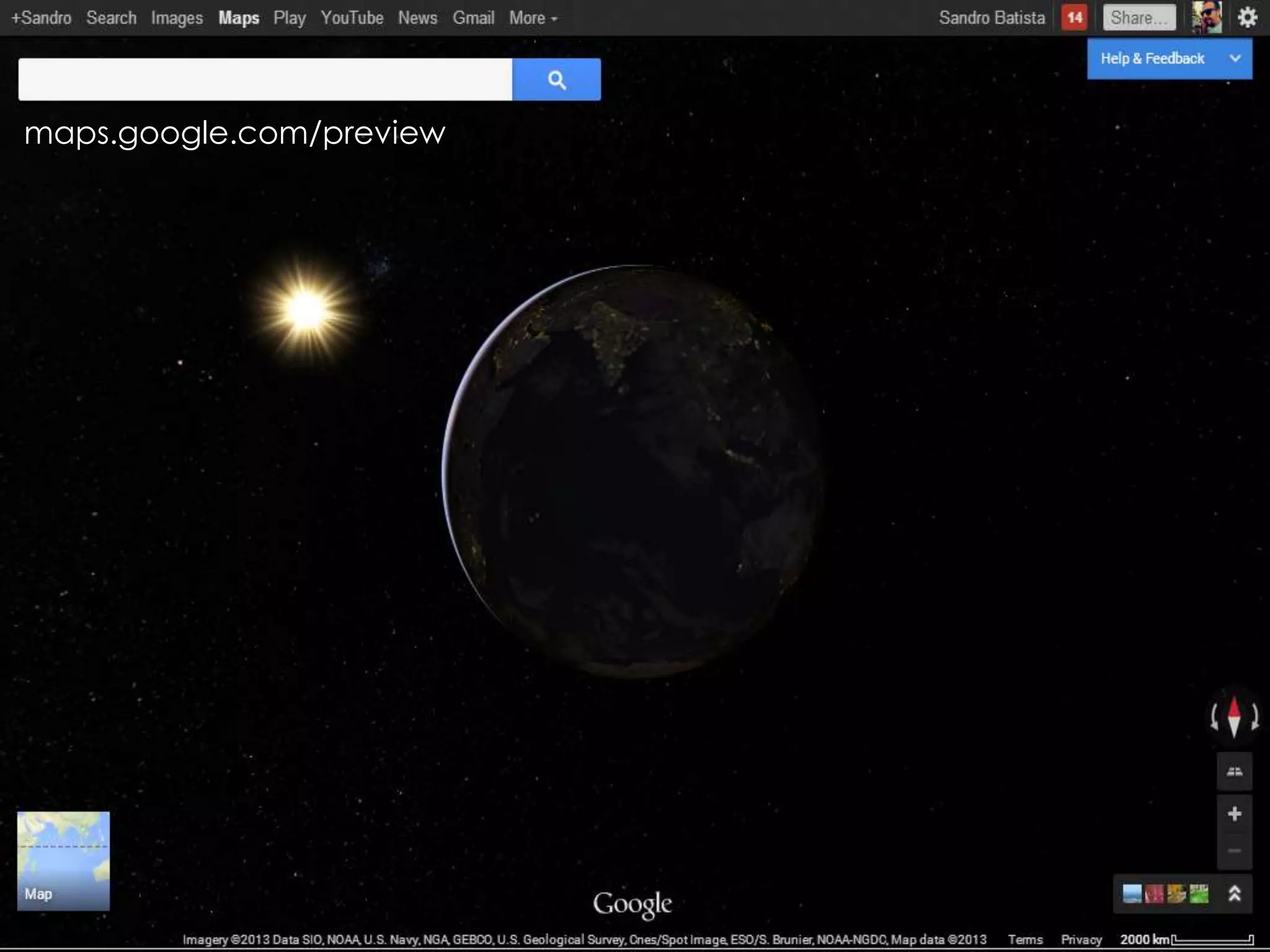Click the Google logo at bottom
The width and height of the screenshot is (1270, 952).
pos(633,904)
